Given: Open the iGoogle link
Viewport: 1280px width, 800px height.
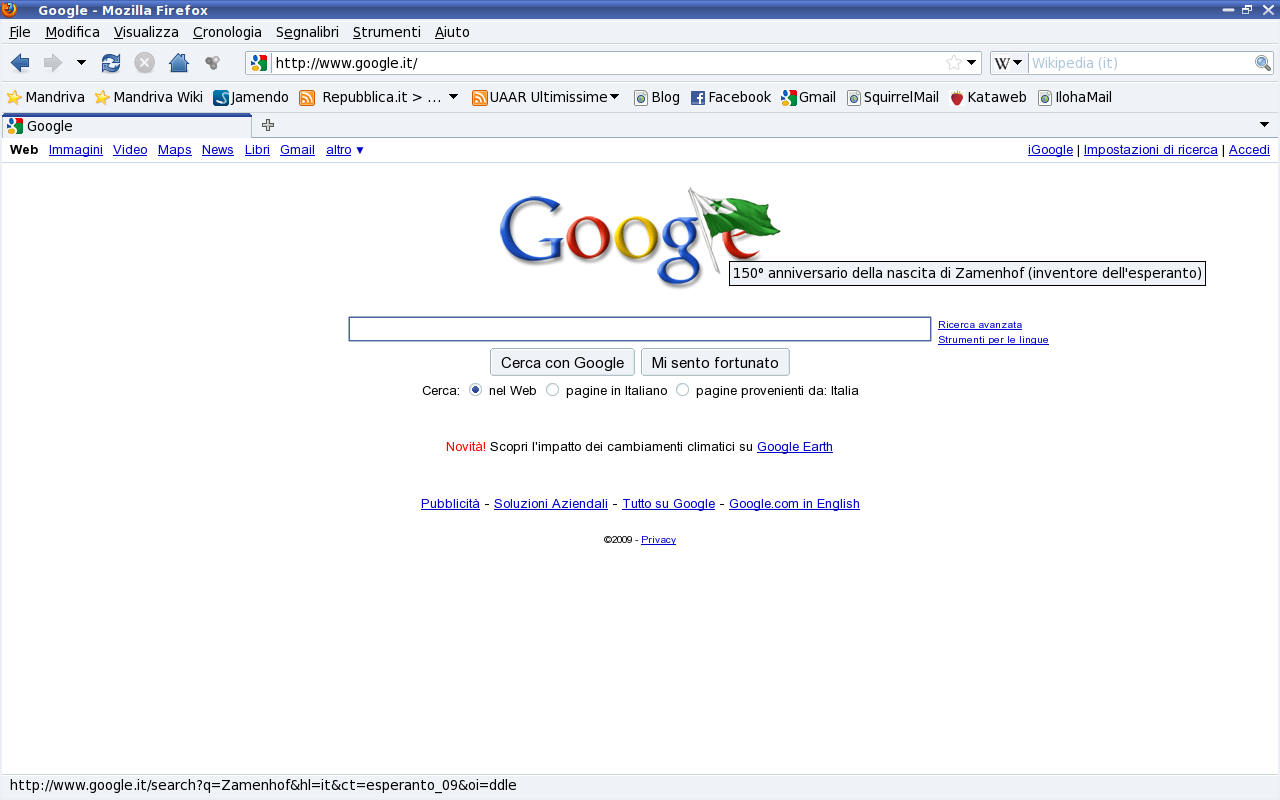Looking at the screenshot, I should click(x=1050, y=150).
